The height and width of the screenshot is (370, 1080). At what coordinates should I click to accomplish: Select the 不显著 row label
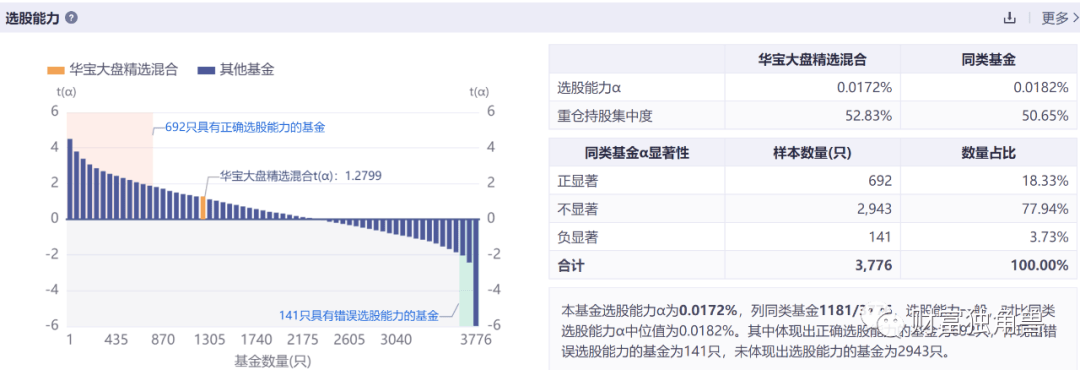point(577,209)
